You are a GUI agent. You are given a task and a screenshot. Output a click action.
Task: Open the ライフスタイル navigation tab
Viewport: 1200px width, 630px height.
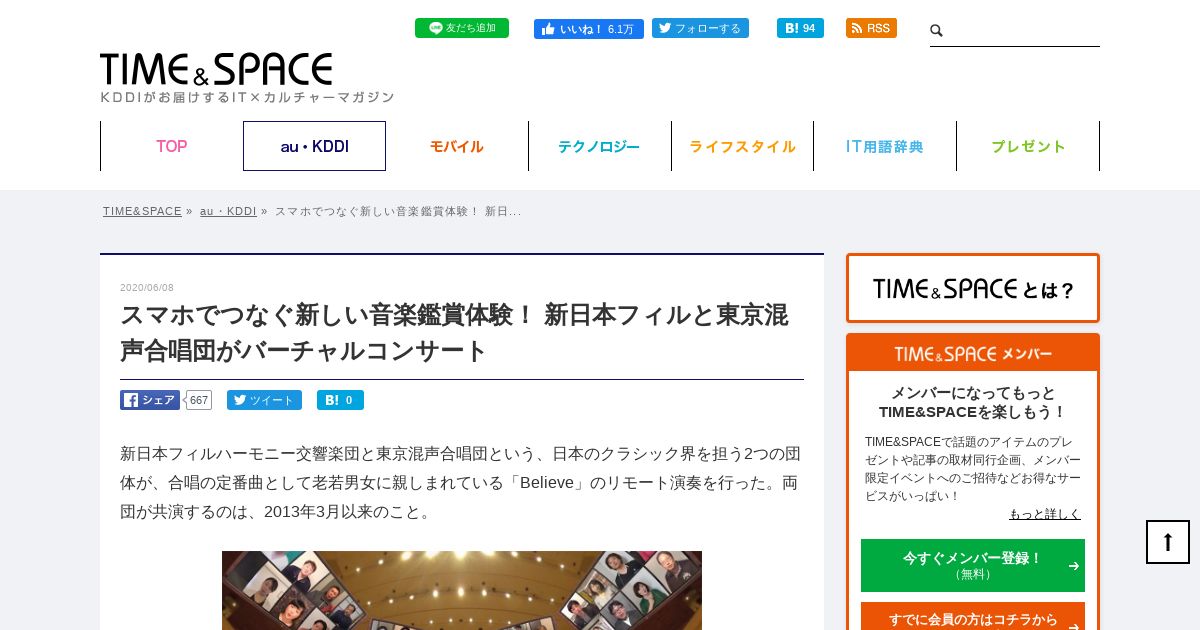[742, 146]
